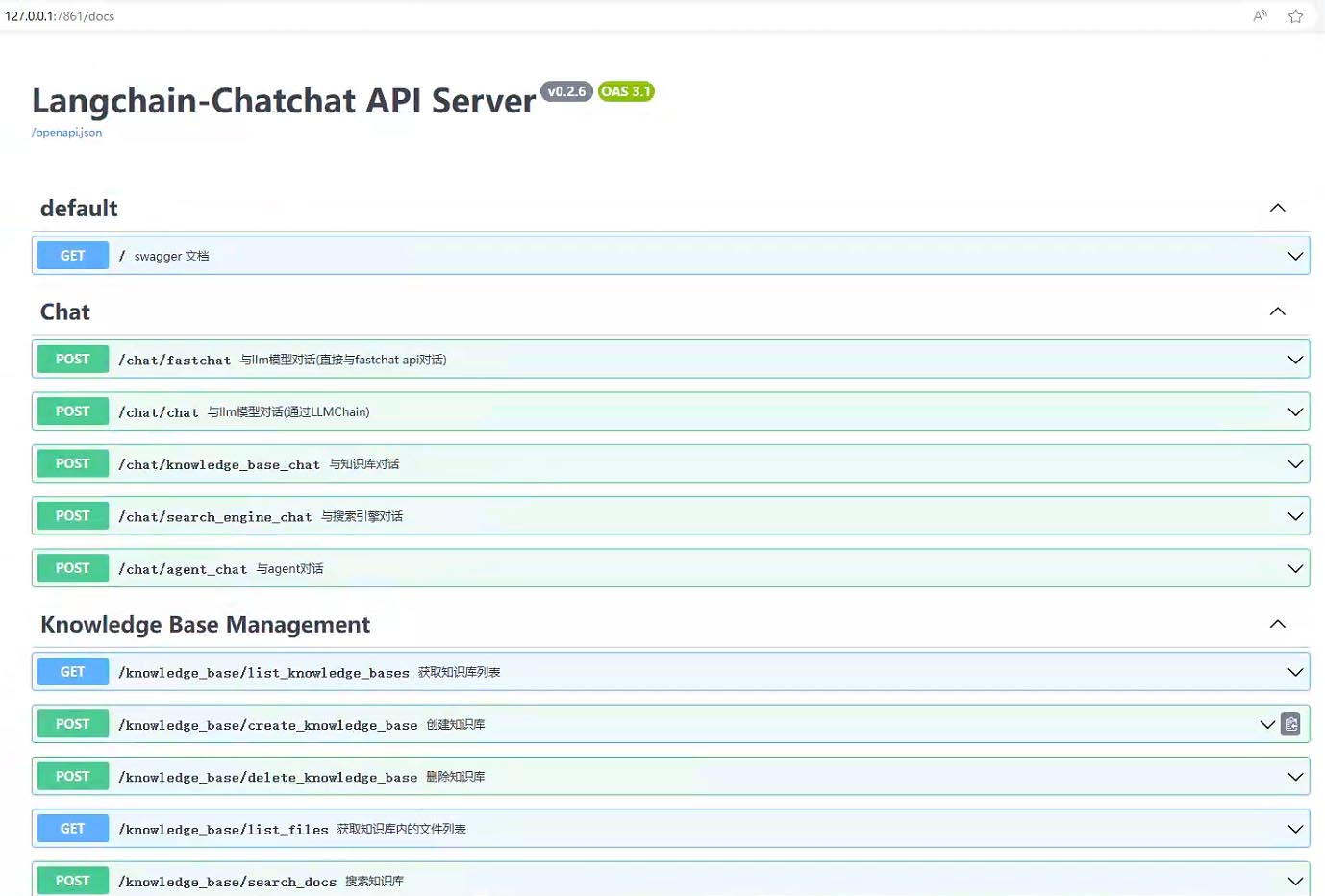Click the /chat/agent_chat path text
The height and width of the screenshot is (896, 1325).
183,569
